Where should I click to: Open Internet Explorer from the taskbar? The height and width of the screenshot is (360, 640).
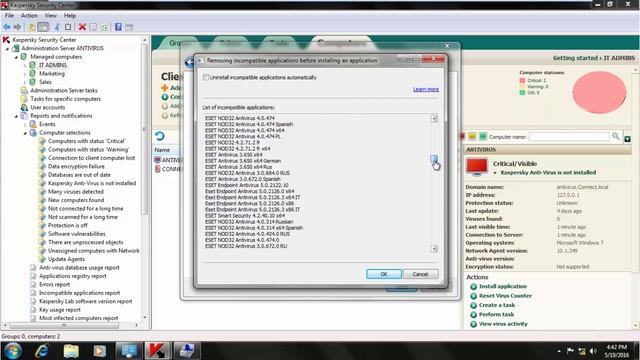(x=42, y=351)
